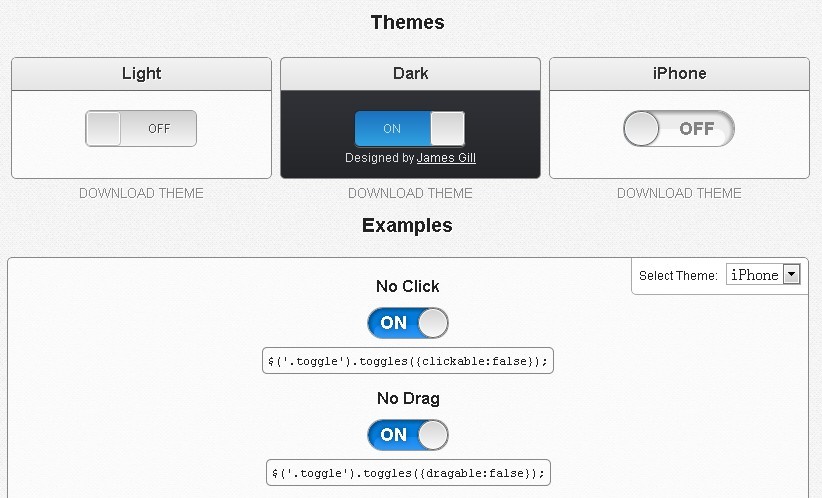Click the Dark theme header
Image resolution: width=822 pixels, height=498 pixels.
point(410,74)
